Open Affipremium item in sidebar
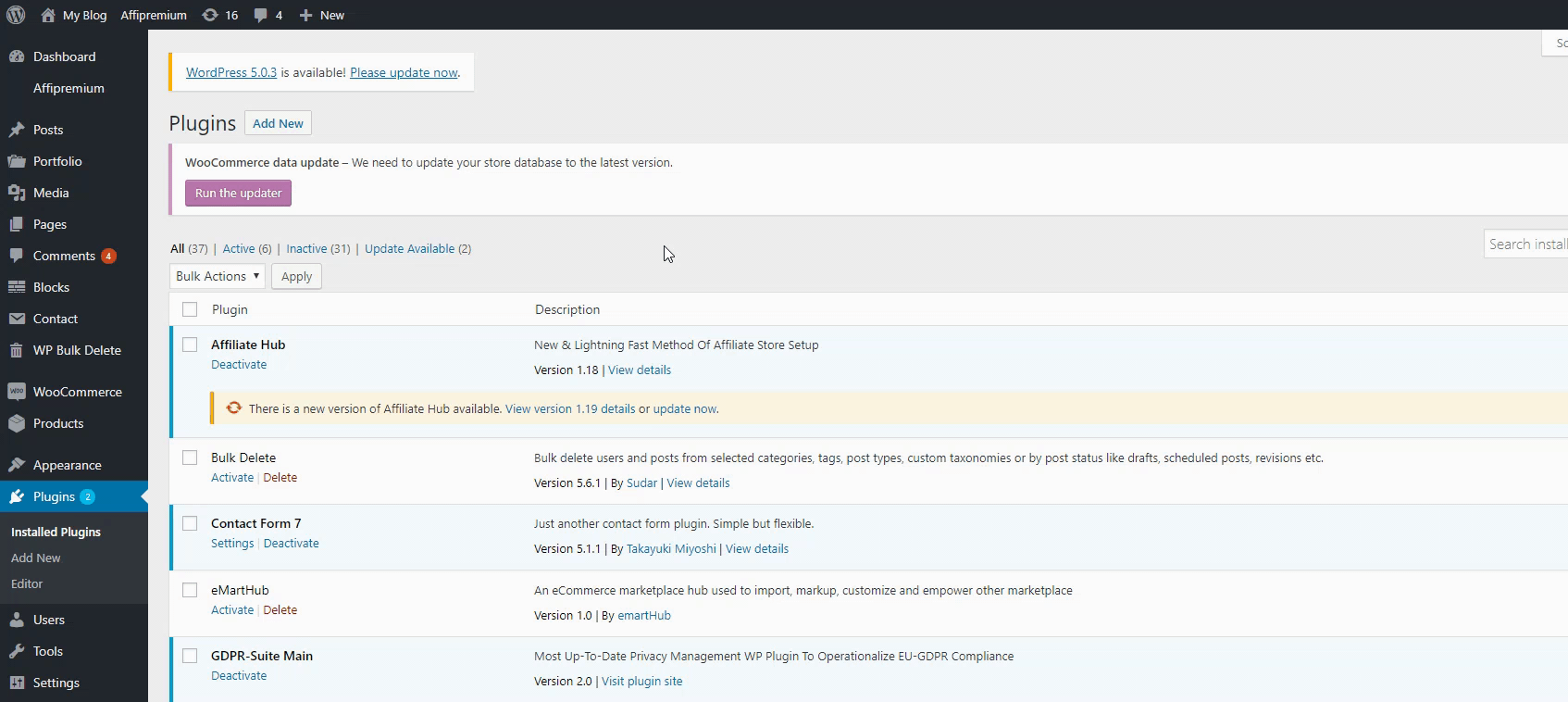Image resolution: width=1568 pixels, height=702 pixels. click(x=68, y=88)
